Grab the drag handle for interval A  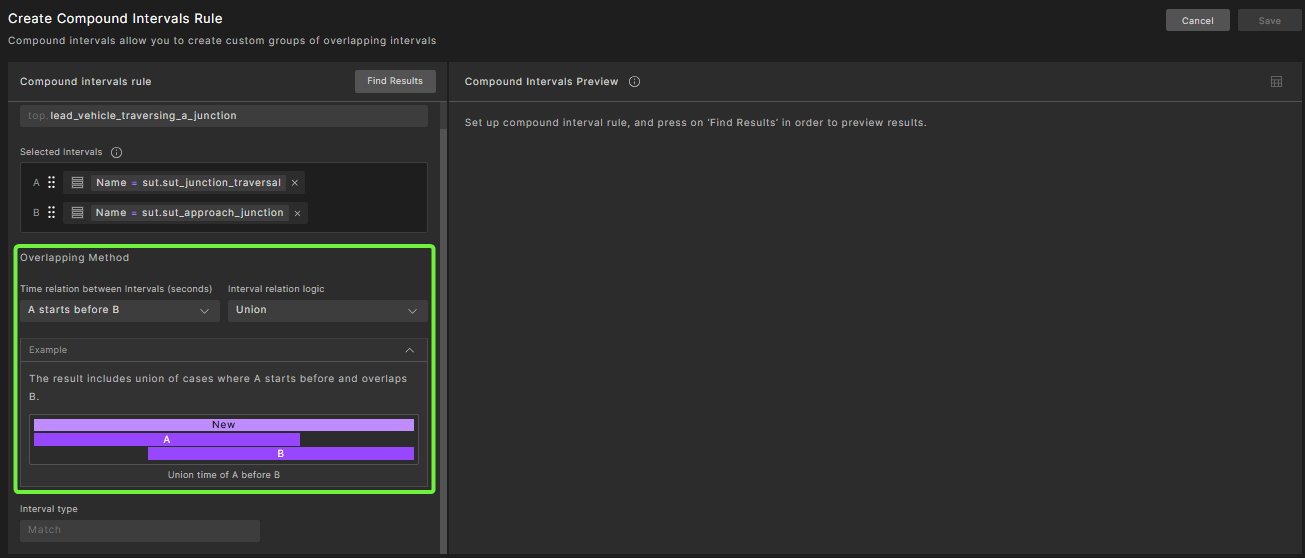tap(52, 183)
